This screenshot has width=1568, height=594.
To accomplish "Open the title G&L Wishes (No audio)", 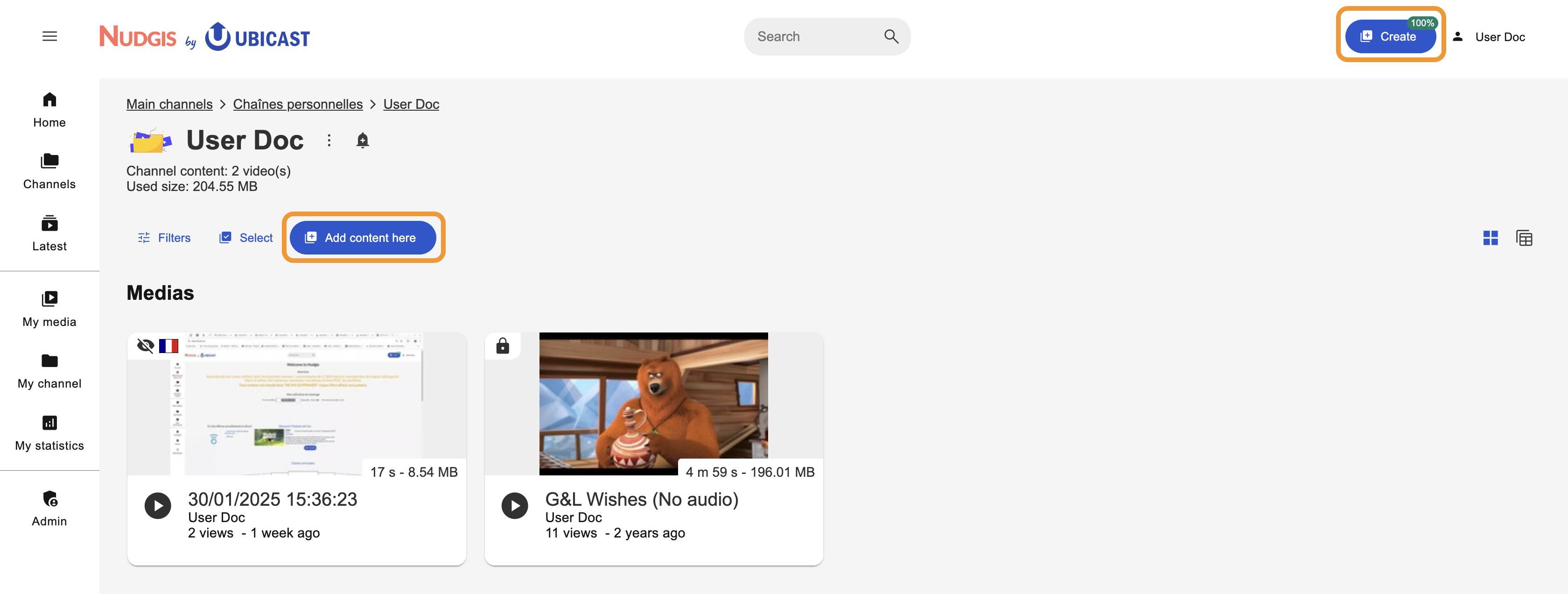I will (642, 499).
